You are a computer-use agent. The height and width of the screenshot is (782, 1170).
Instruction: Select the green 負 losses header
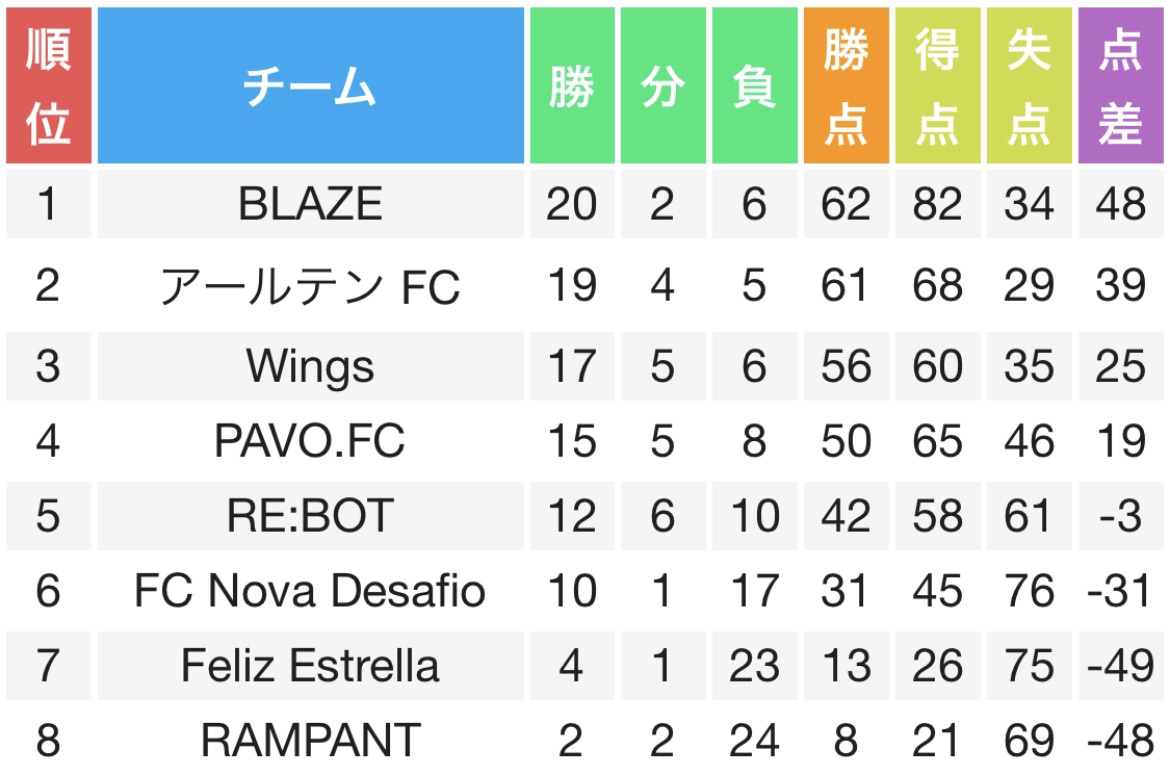(x=754, y=86)
